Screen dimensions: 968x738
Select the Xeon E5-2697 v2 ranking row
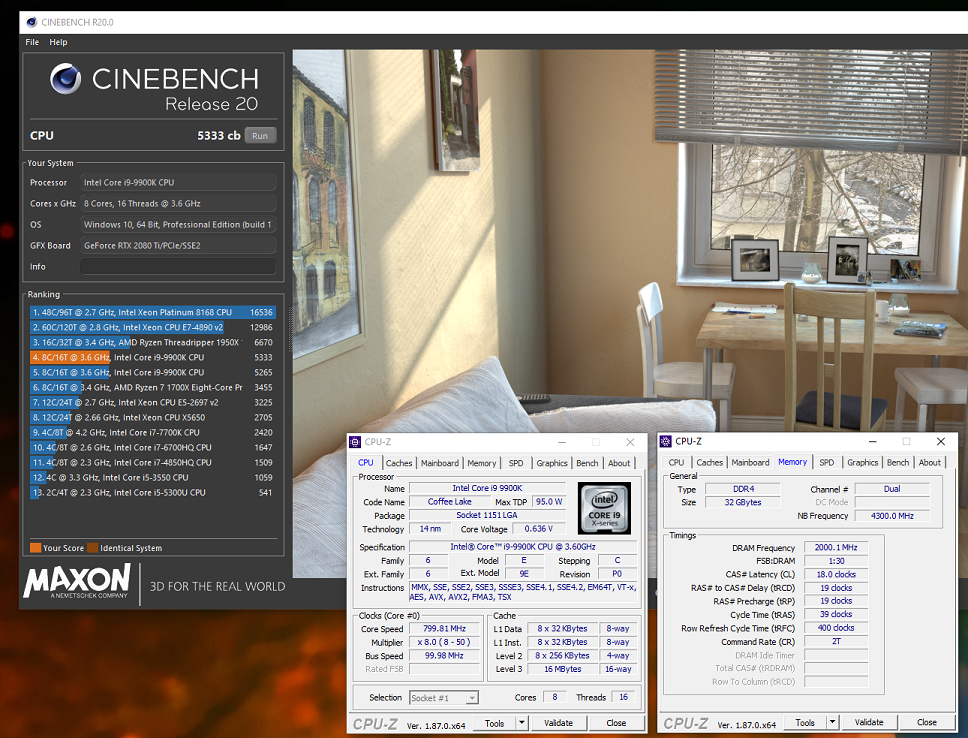pyautogui.click(x=152, y=402)
